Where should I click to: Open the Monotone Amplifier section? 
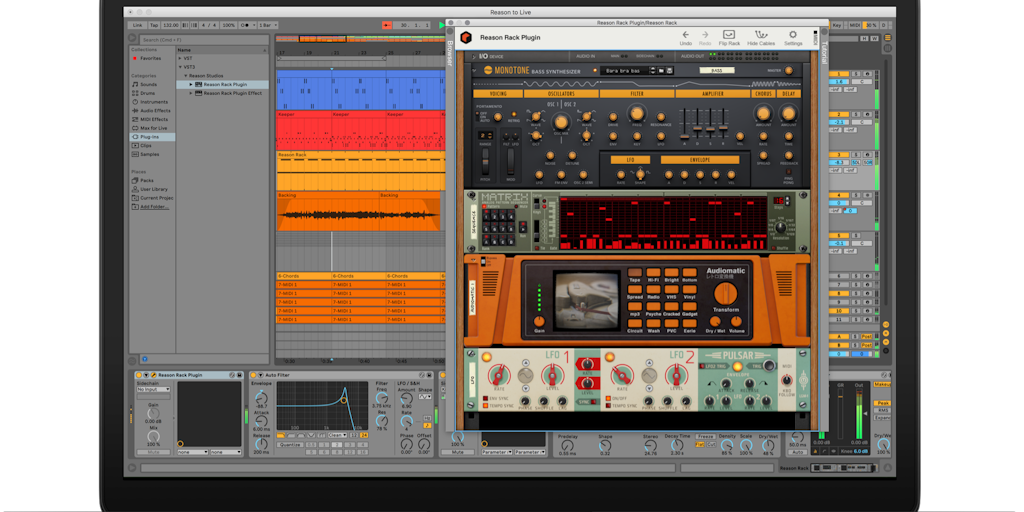pyautogui.click(x=712, y=93)
